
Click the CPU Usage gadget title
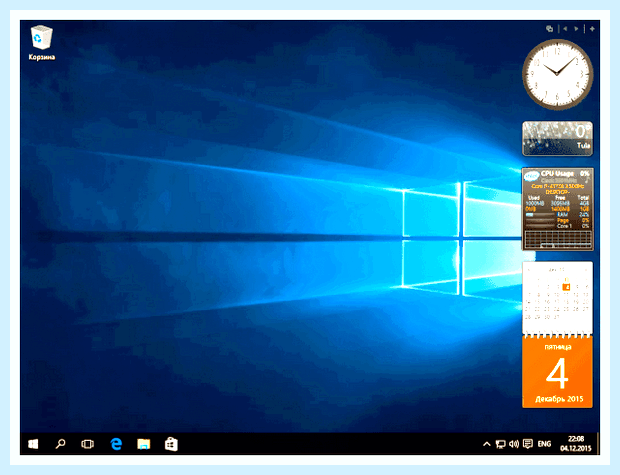pos(557,174)
